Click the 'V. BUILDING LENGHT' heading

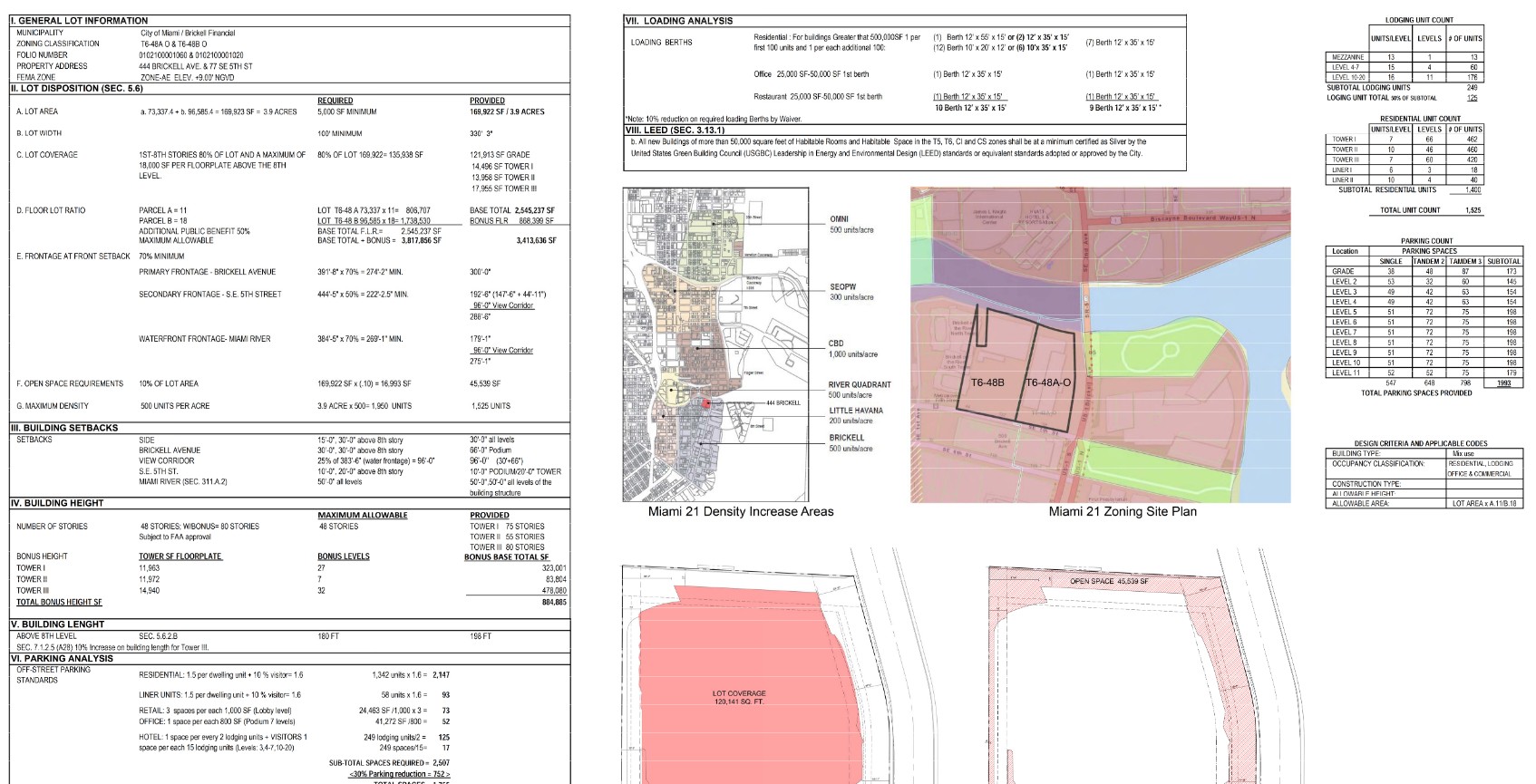(x=57, y=624)
